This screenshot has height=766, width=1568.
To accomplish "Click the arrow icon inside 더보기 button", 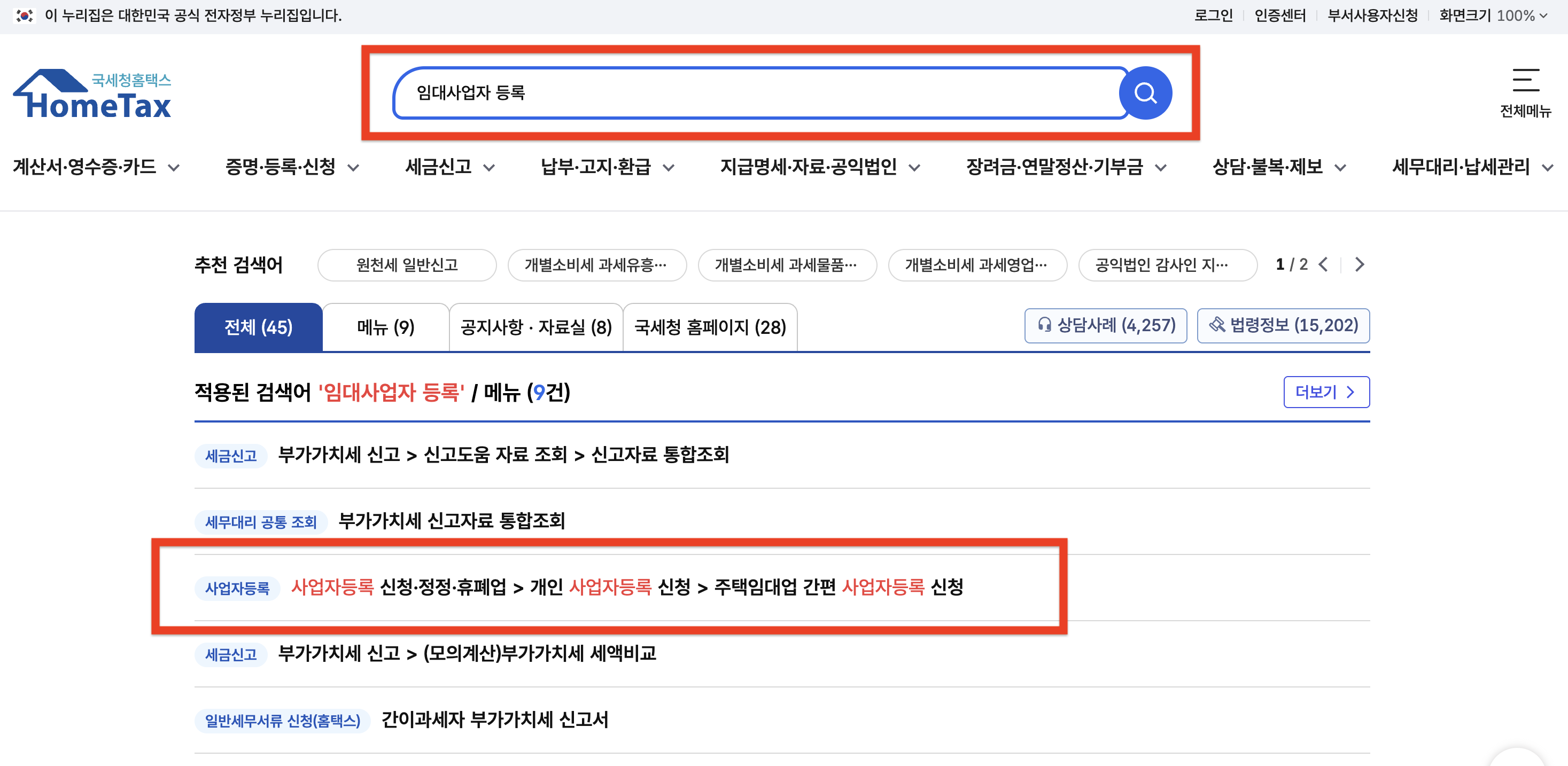I will pos(1352,393).
